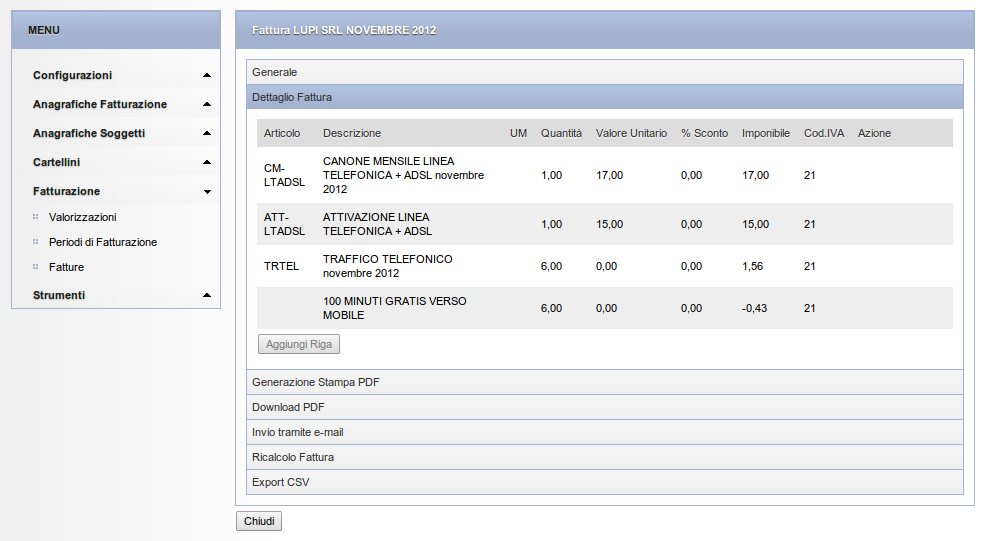Open the Download PDF section
Image resolution: width=994 pixels, height=541 pixels.
[x=605, y=407]
